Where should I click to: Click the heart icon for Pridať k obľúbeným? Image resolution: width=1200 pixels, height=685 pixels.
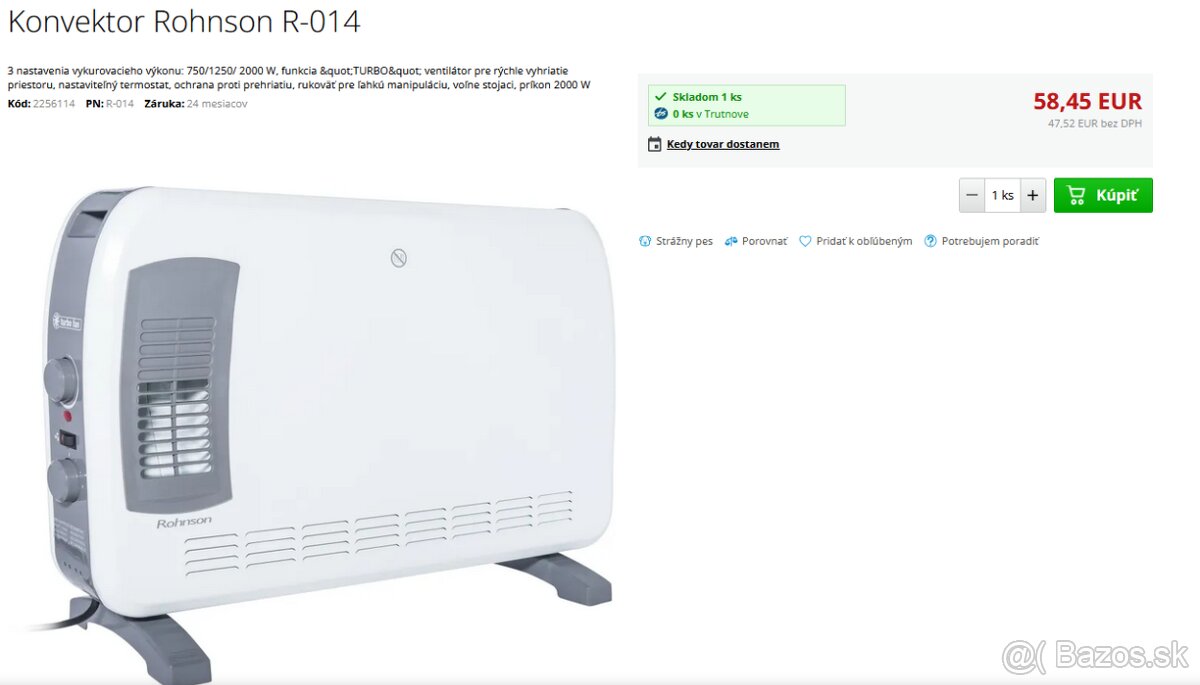(x=805, y=241)
